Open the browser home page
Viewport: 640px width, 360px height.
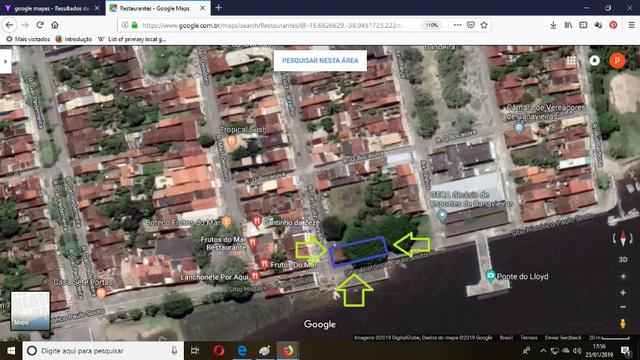55,25
